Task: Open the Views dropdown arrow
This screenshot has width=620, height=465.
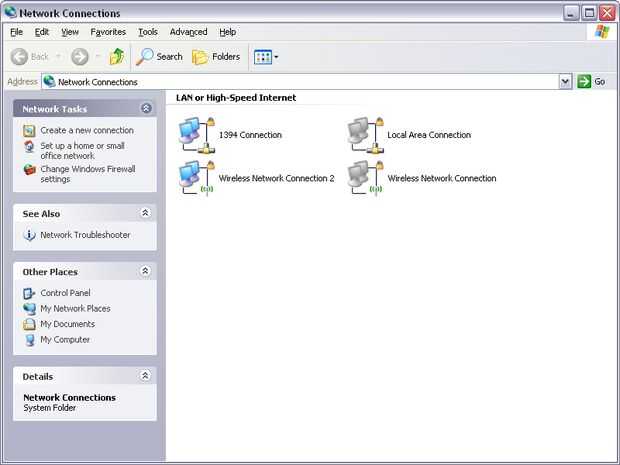Action: click(276, 57)
